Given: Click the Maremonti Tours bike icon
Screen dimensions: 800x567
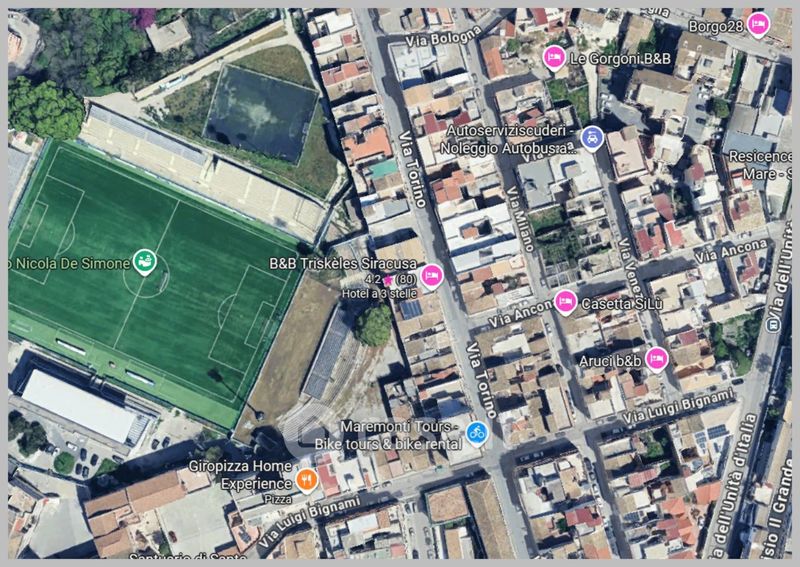Looking at the screenshot, I should click(x=477, y=433).
